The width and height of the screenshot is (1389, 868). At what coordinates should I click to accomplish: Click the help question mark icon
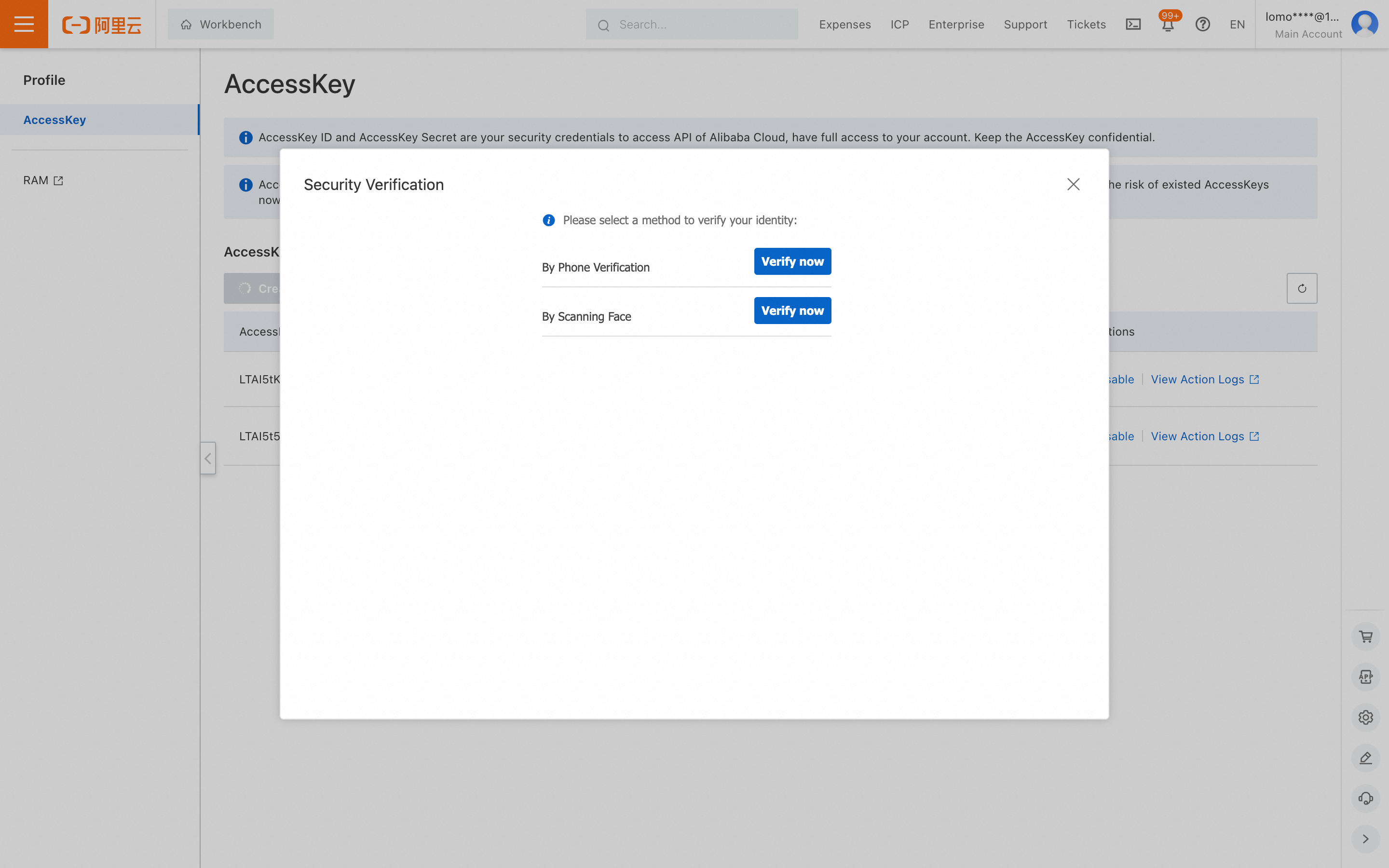[1202, 24]
